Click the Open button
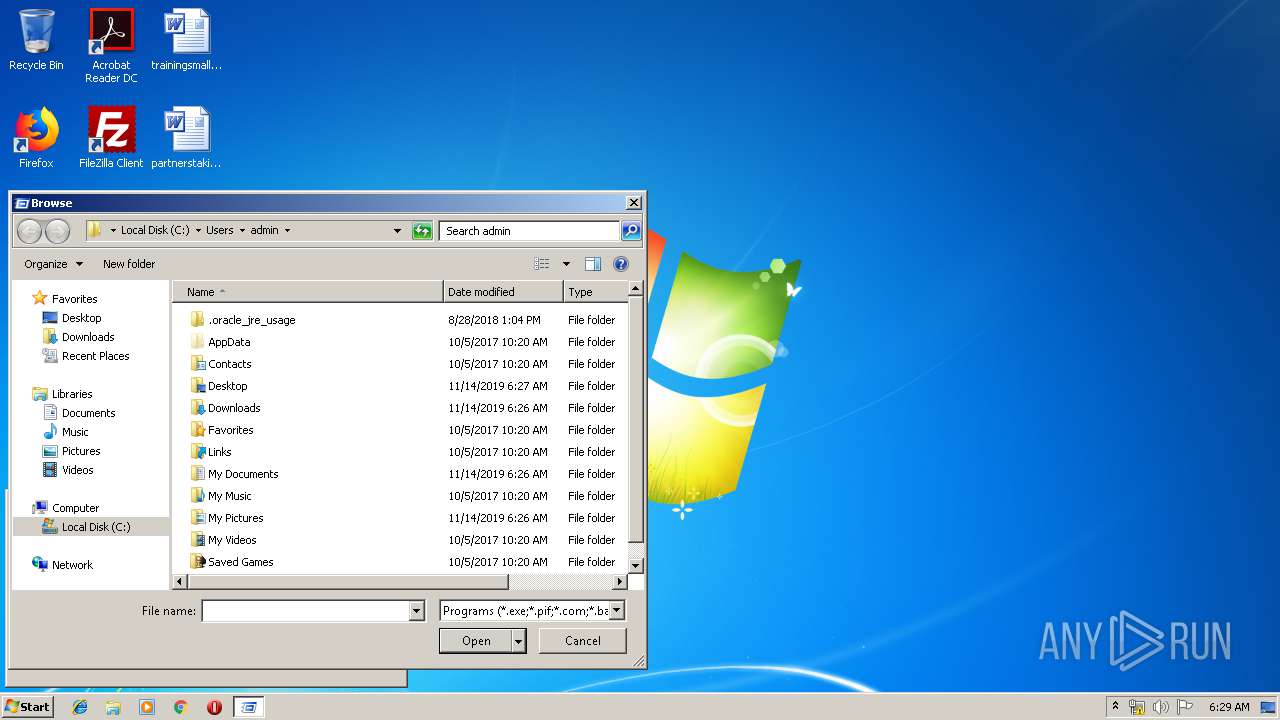1280x720 pixels. tap(476, 641)
